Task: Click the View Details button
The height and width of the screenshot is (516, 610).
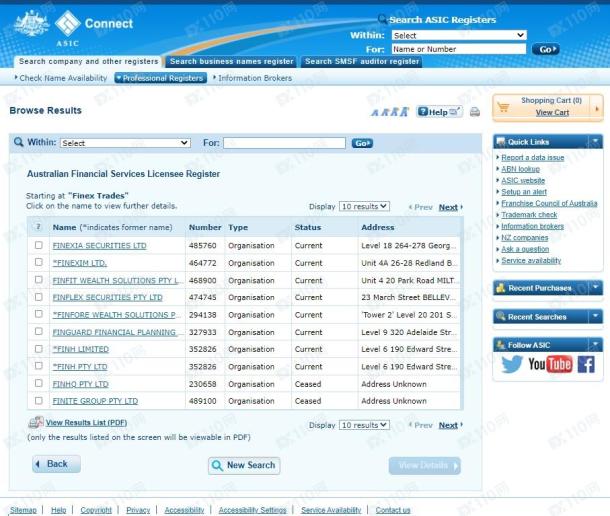Action: pyautogui.click(x=425, y=465)
